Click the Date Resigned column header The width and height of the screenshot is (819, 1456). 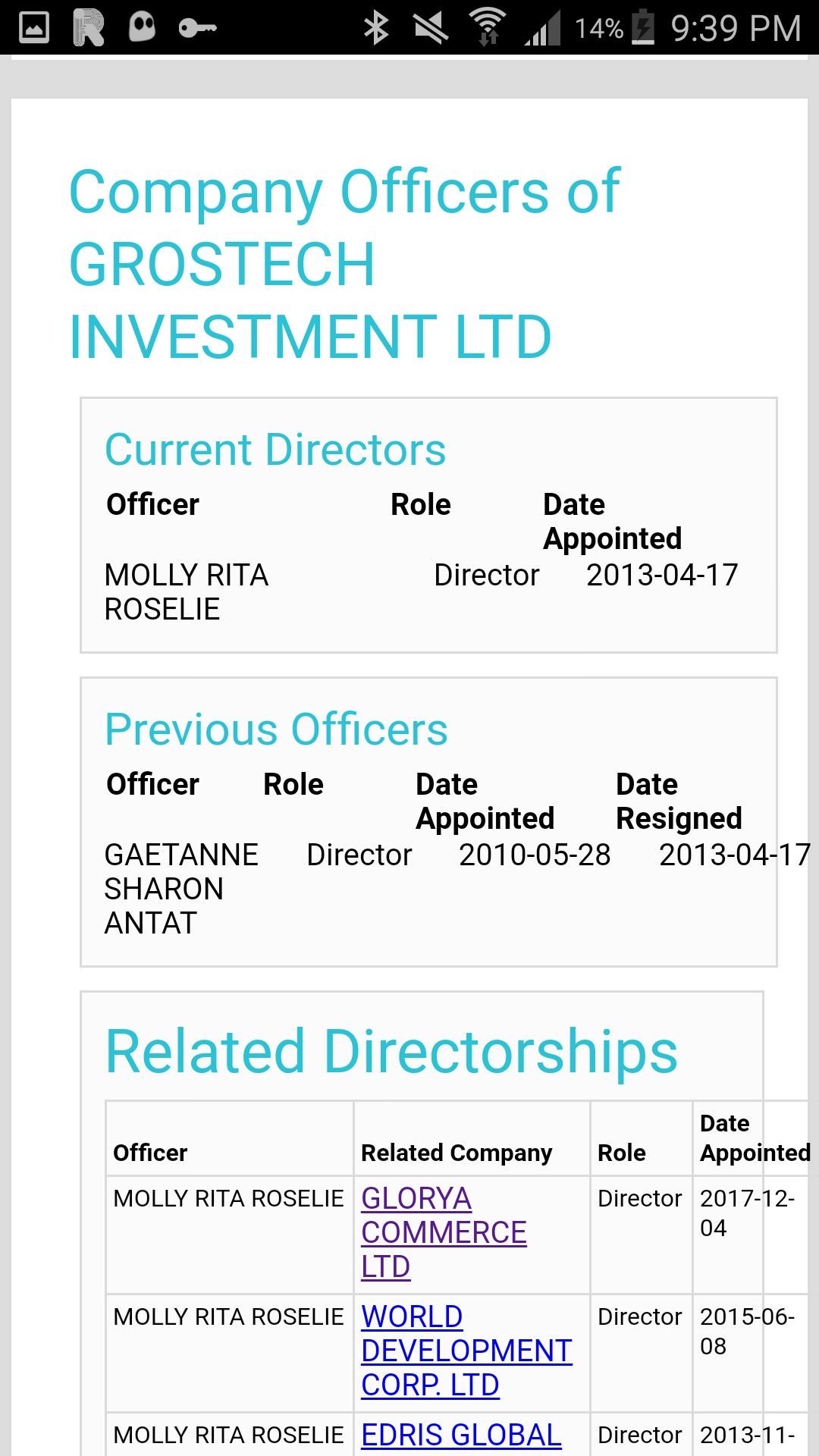679,802
